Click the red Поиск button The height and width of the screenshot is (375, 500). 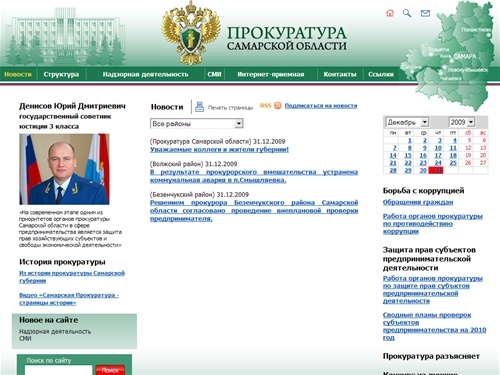pos(110,370)
